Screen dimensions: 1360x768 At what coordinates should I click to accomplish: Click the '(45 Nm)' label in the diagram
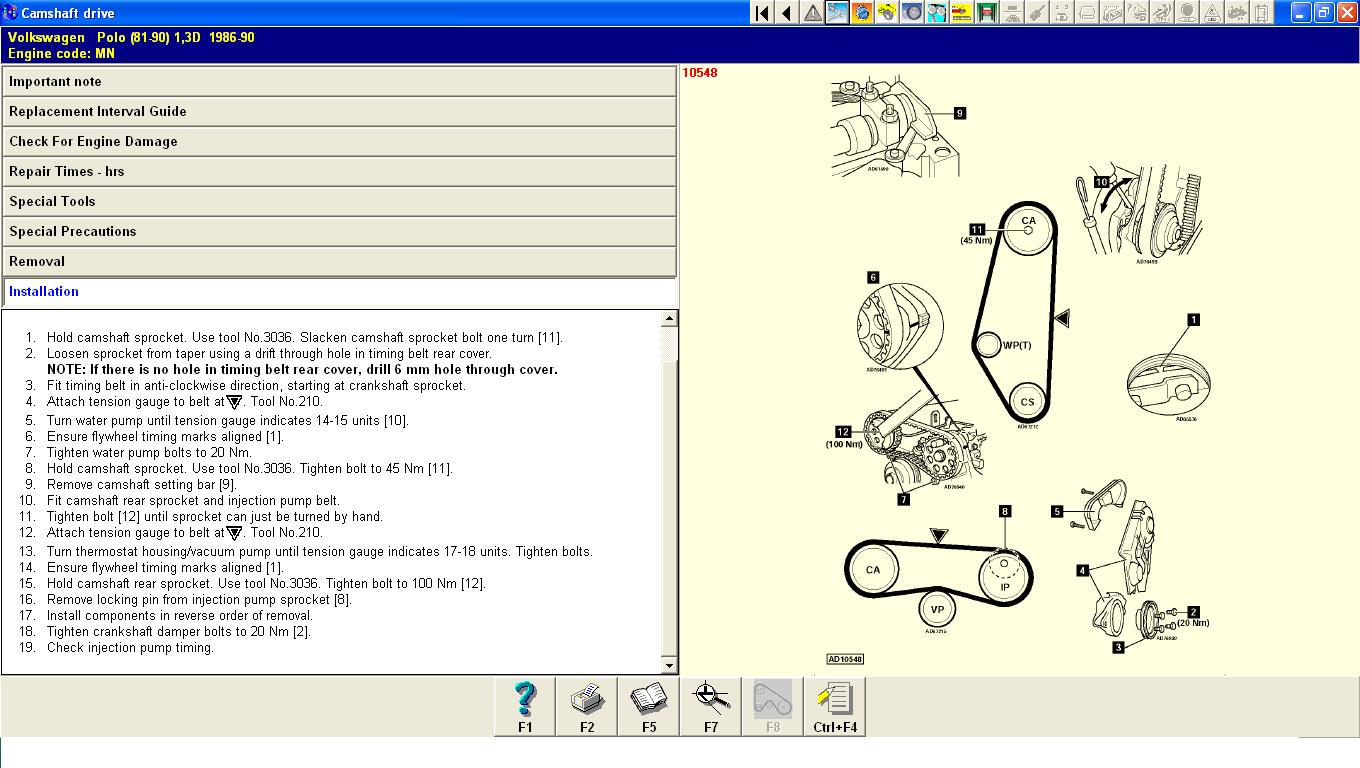coord(976,241)
